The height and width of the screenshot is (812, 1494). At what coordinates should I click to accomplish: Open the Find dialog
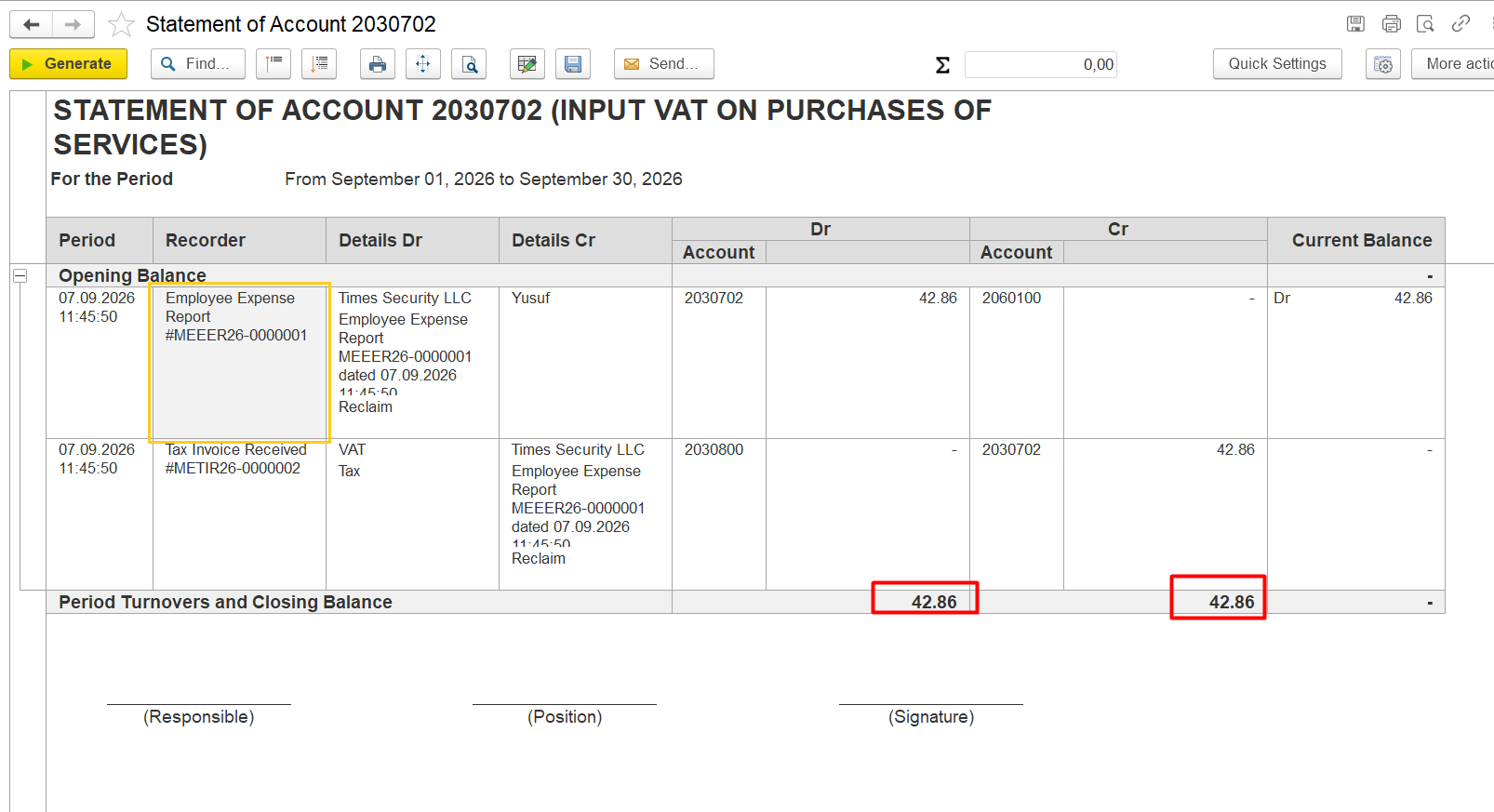pos(197,64)
